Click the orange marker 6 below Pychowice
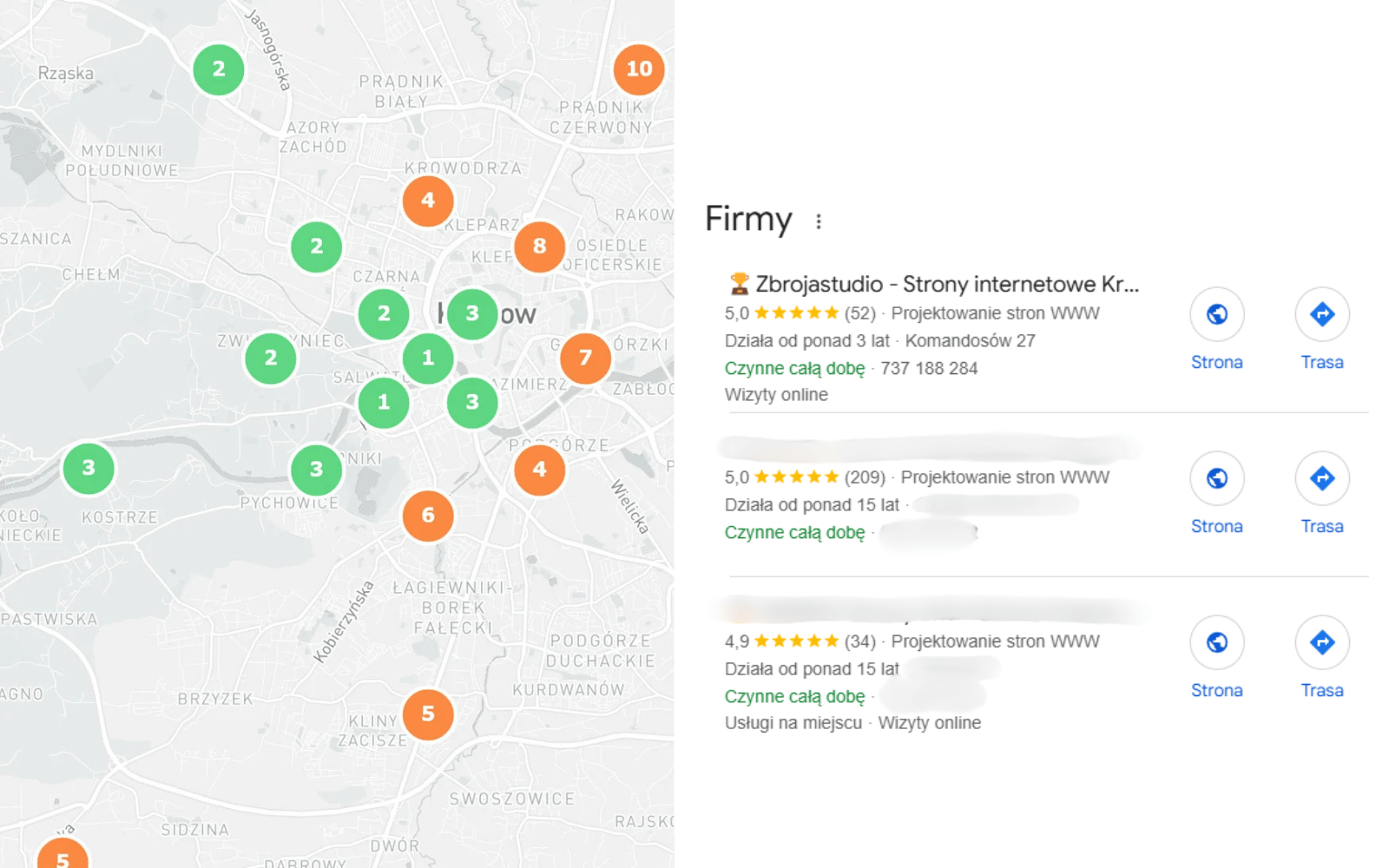The width and height of the screenshot is (1389, 868). [428, 516]
